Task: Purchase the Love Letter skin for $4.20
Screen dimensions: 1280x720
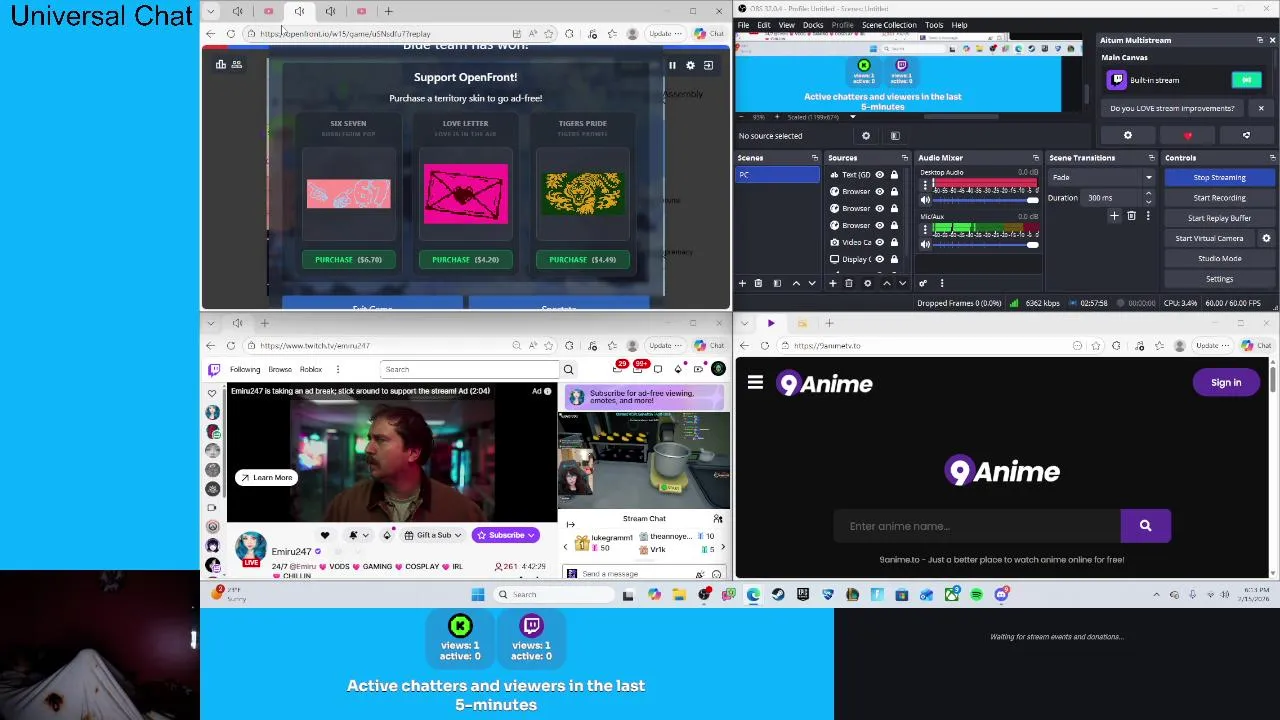Action: pyautogui.click(x=465, y=259)
